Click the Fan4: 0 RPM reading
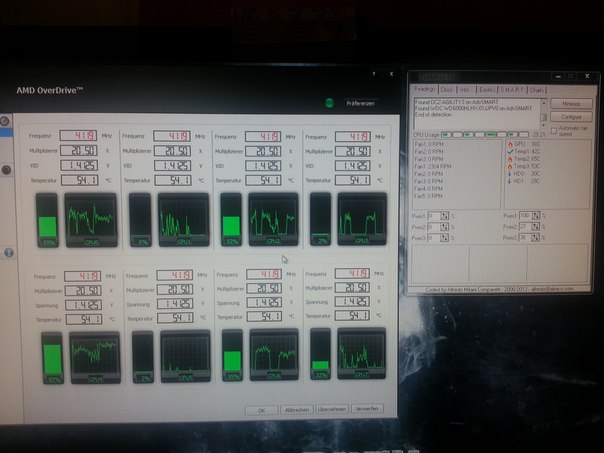Screen dimensions: 604x453 coord(428,189)
